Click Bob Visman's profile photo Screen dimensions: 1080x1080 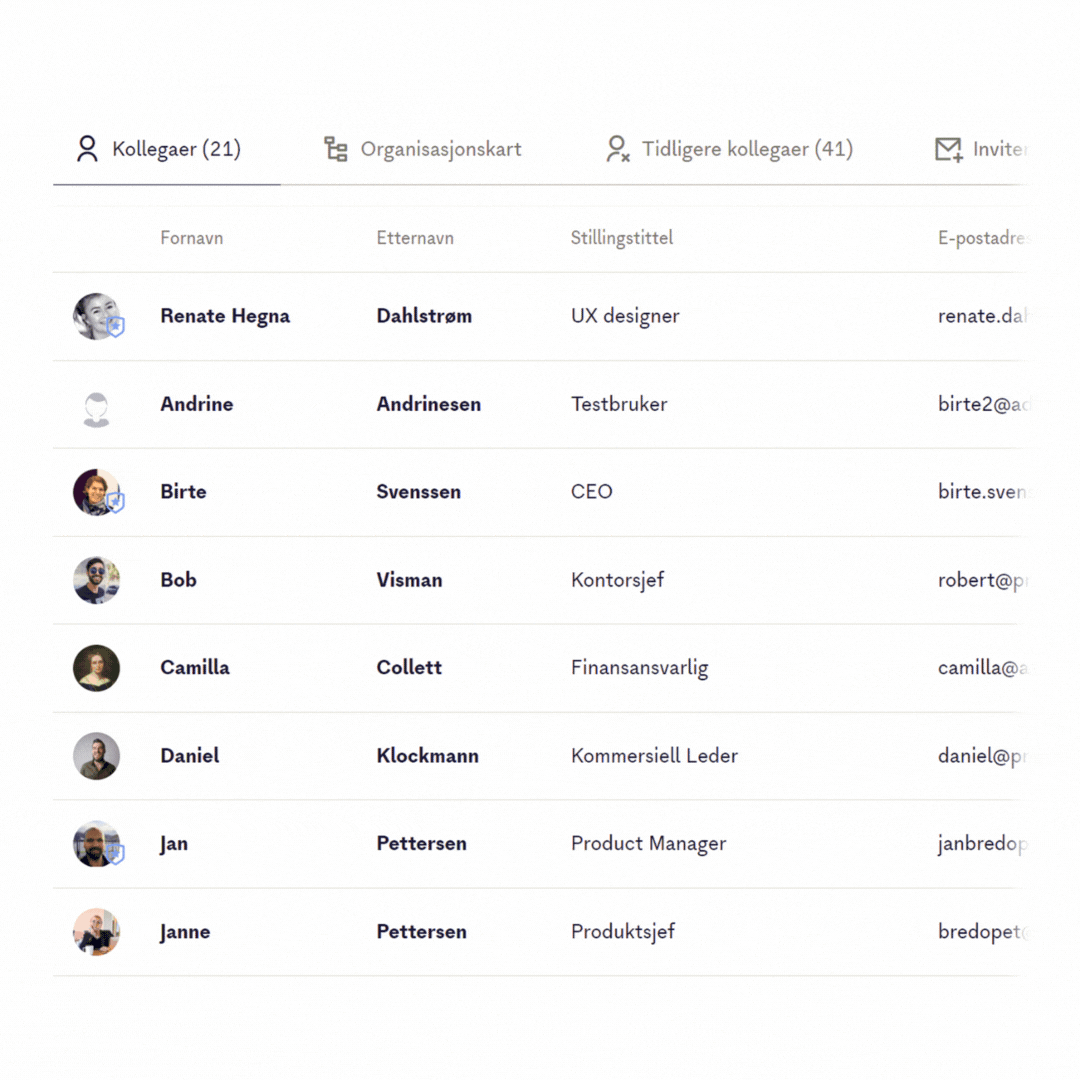tap(96, 580)
